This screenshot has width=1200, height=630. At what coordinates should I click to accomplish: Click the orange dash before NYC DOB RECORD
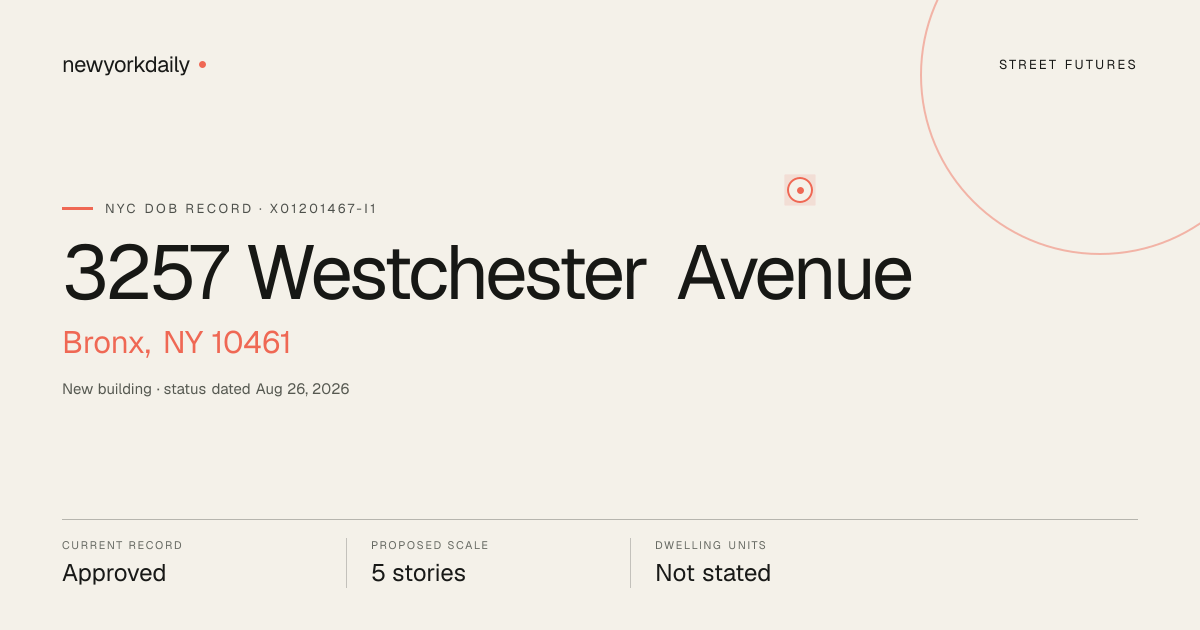pos(77,209)
